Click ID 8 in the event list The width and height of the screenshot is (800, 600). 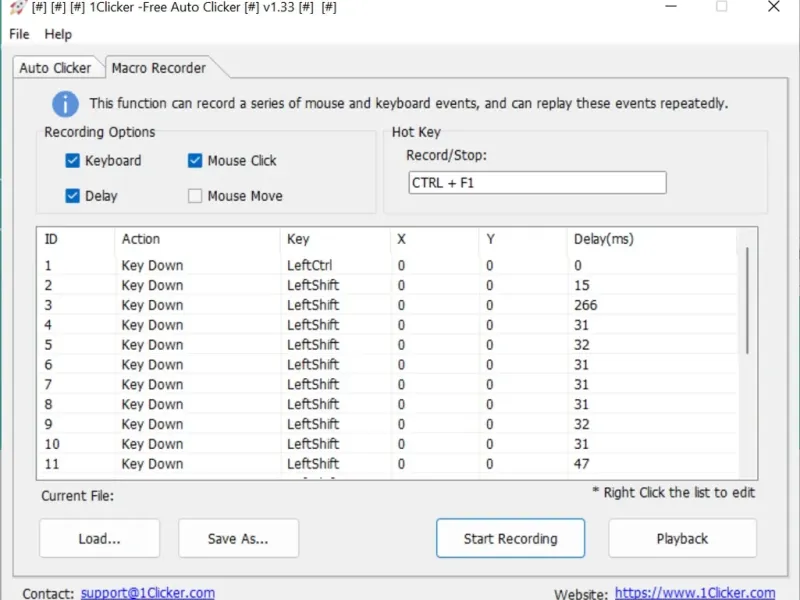(x=48, y=405)
